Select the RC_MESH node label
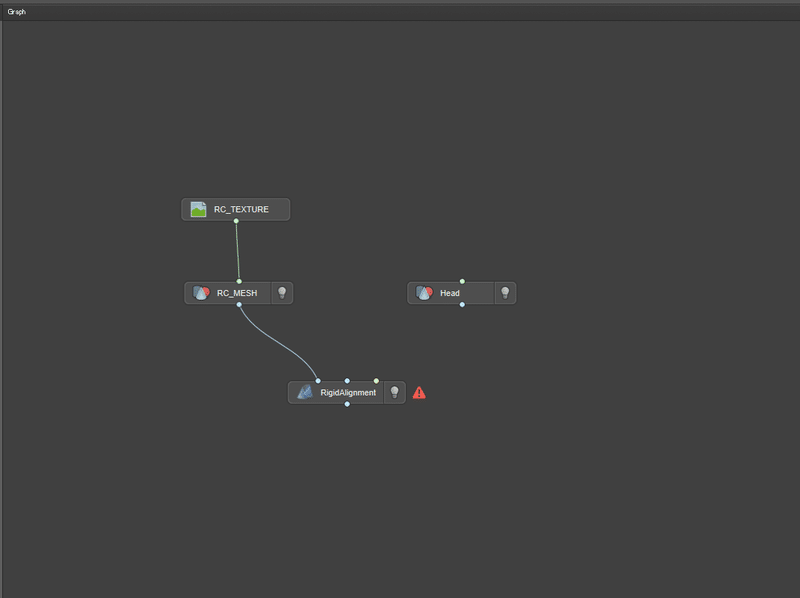 [x=237, y=293]
